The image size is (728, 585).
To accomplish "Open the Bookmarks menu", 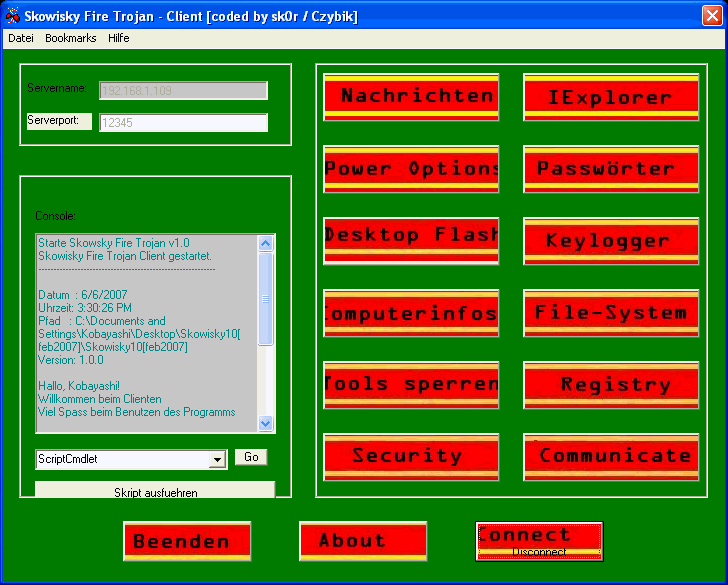I will (x=71, y=38).
